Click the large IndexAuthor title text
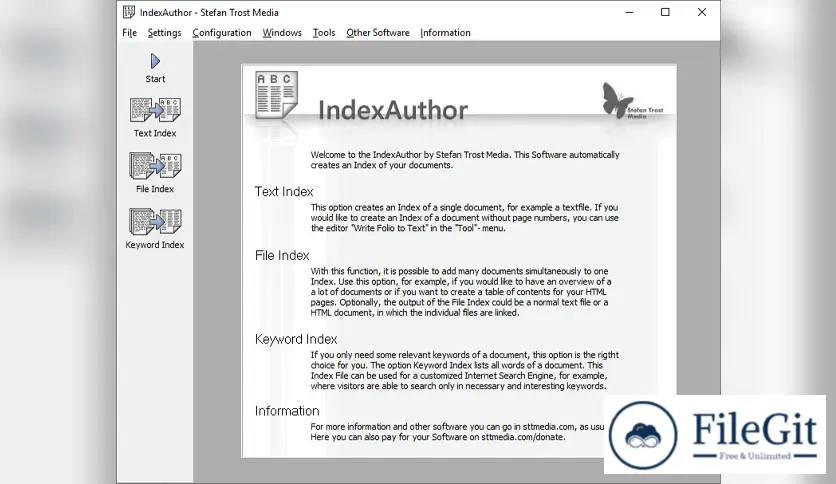Viewport: 836px width, 484px height. point(393,110)
